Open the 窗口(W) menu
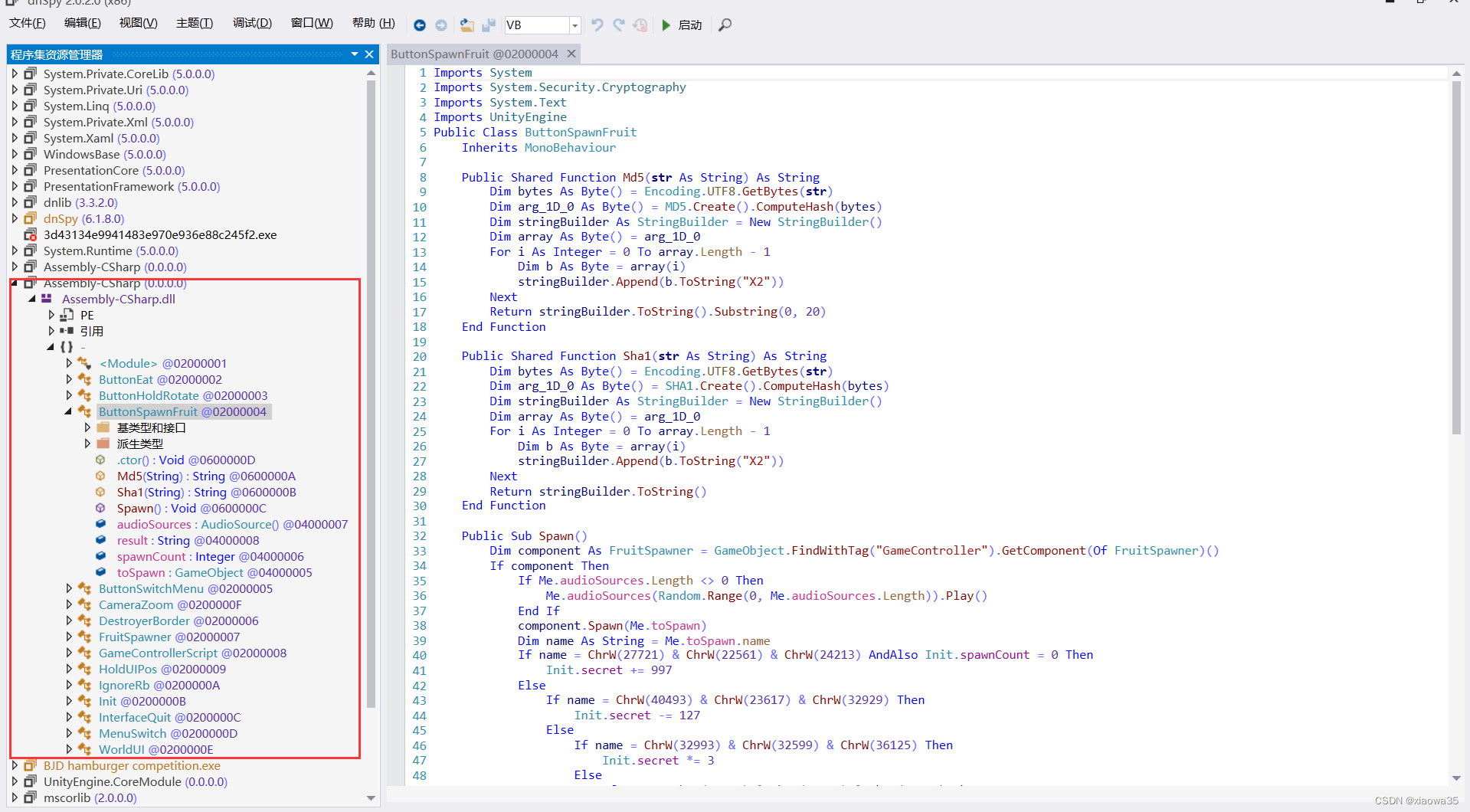1470x812 pixels. pyautogui.click(x=312, y=23)
